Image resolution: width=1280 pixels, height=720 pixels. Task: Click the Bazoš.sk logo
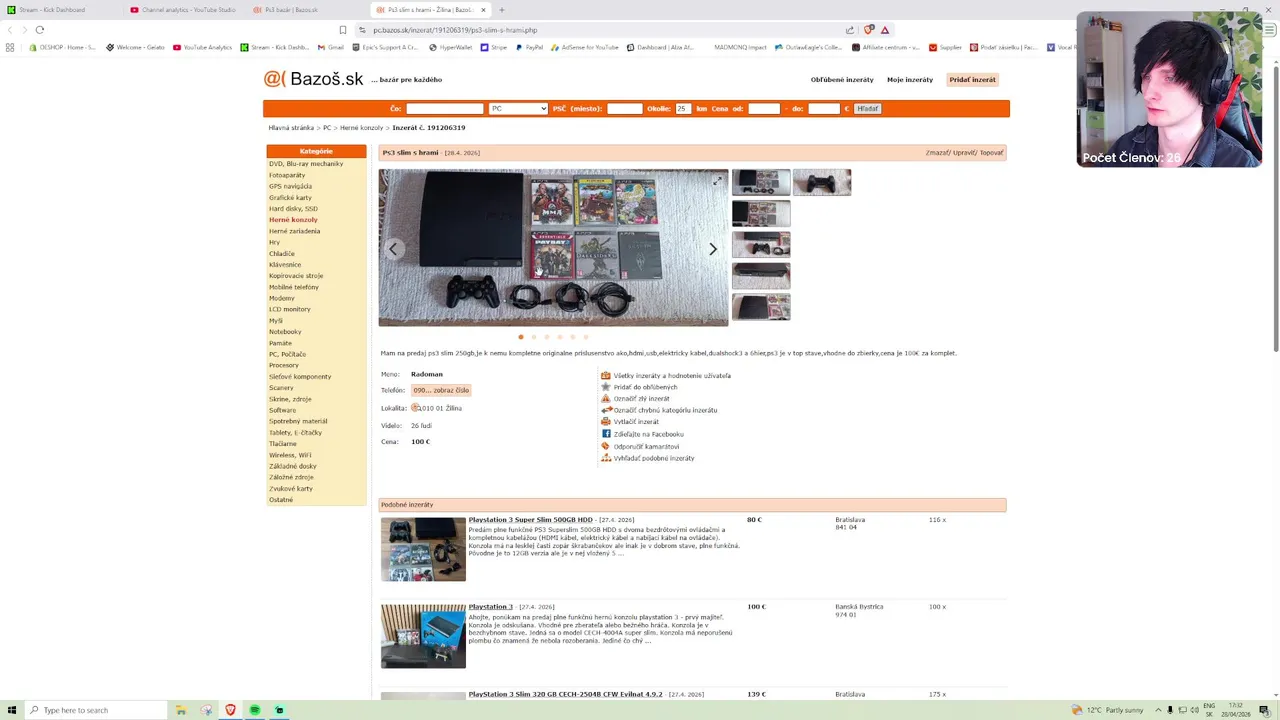point(313,79)
